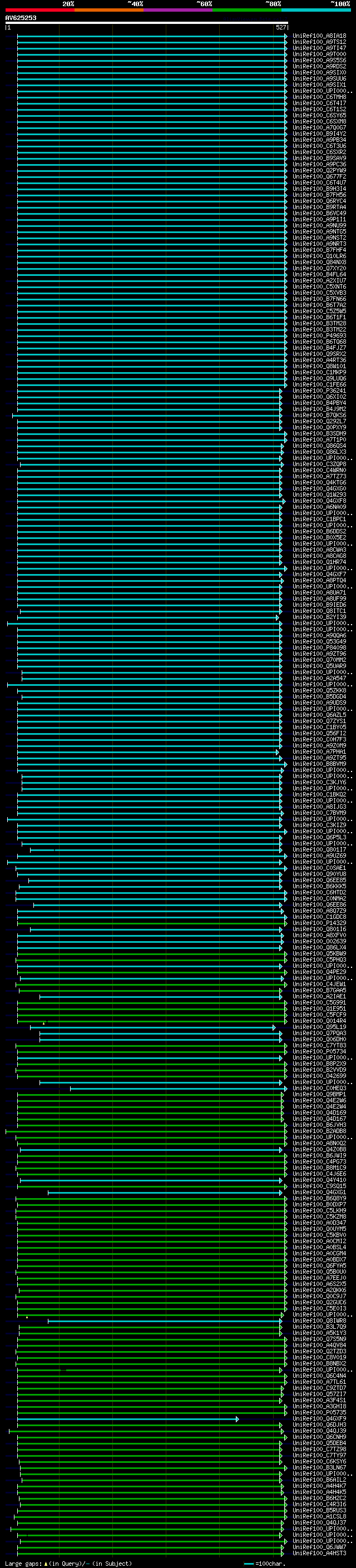
Task: Select the UniRef100_B6VC49 label
Action: click(319, 213)
